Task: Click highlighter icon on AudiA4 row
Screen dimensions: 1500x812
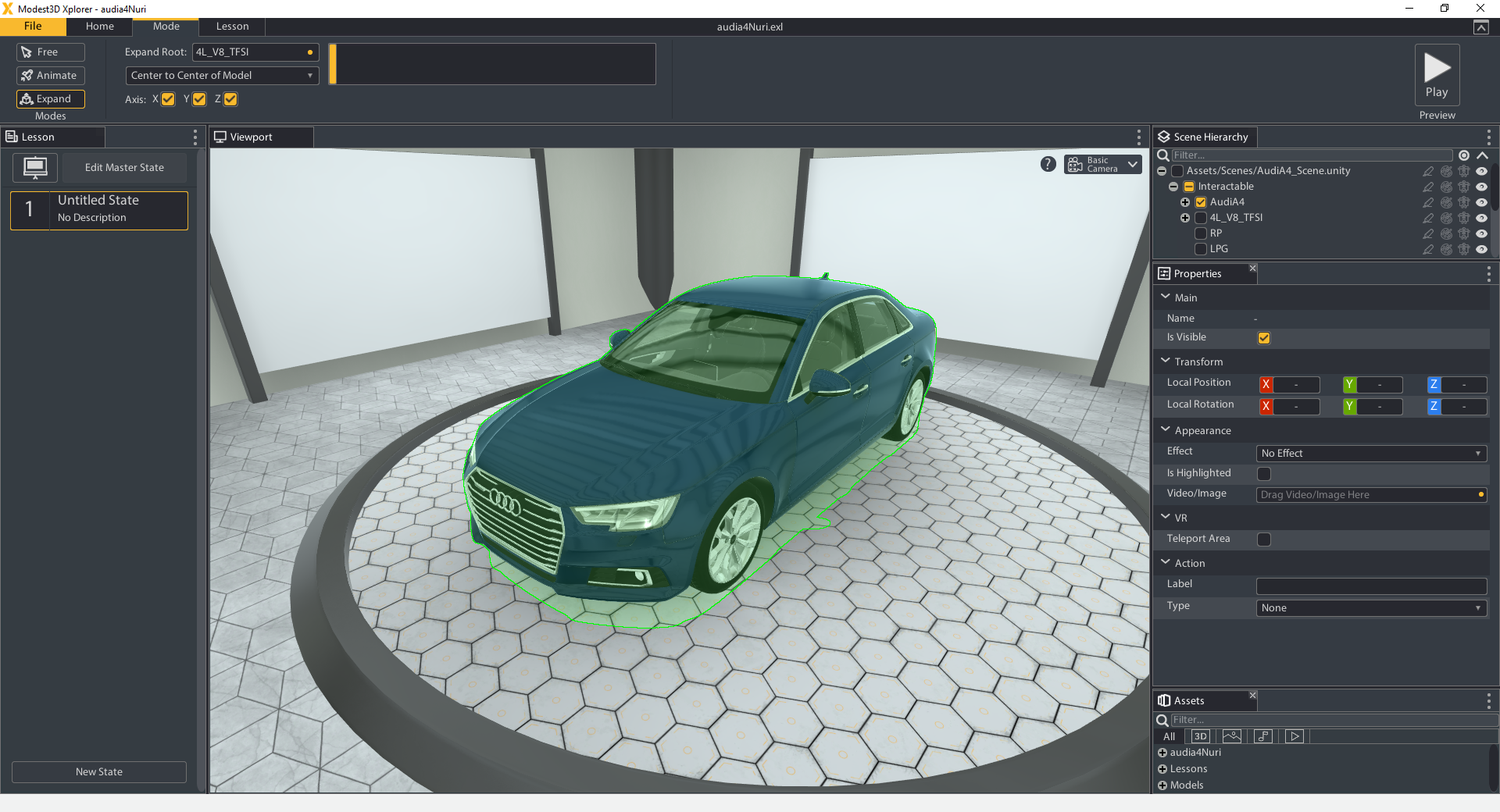Action: pos(1428,203)
